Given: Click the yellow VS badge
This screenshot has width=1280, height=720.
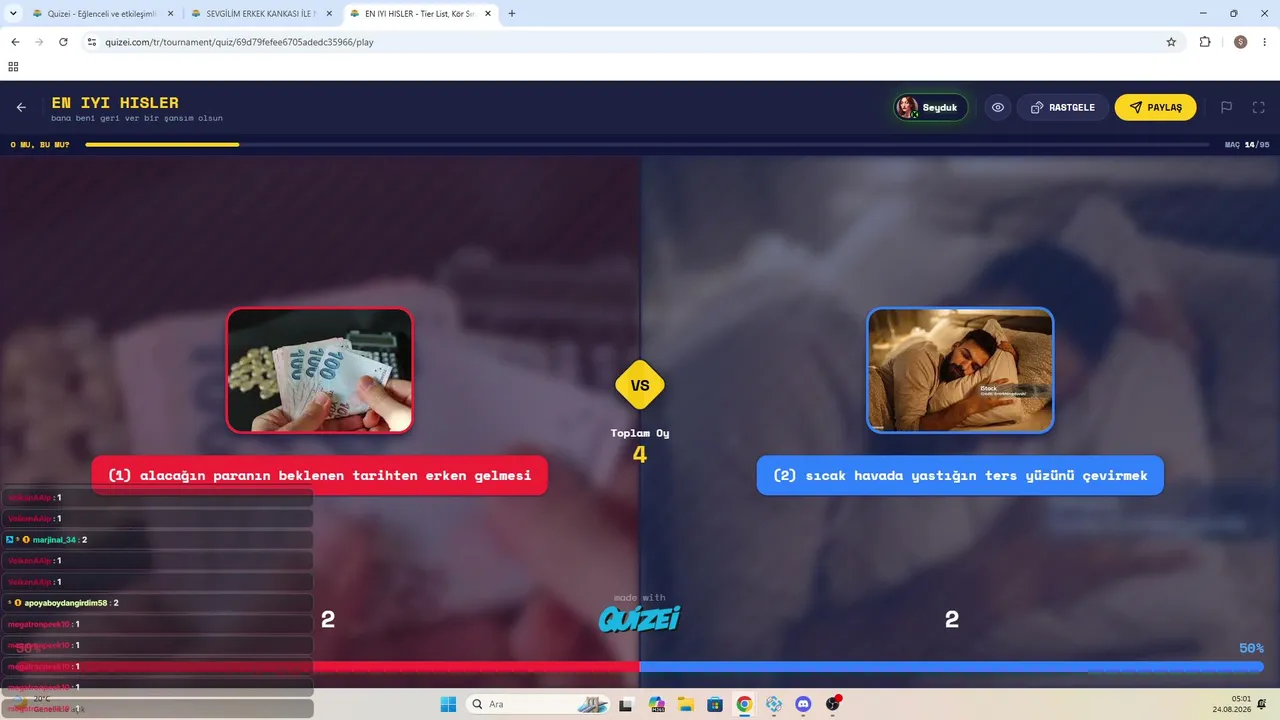Looking at the screenshot, I should 640,385.
